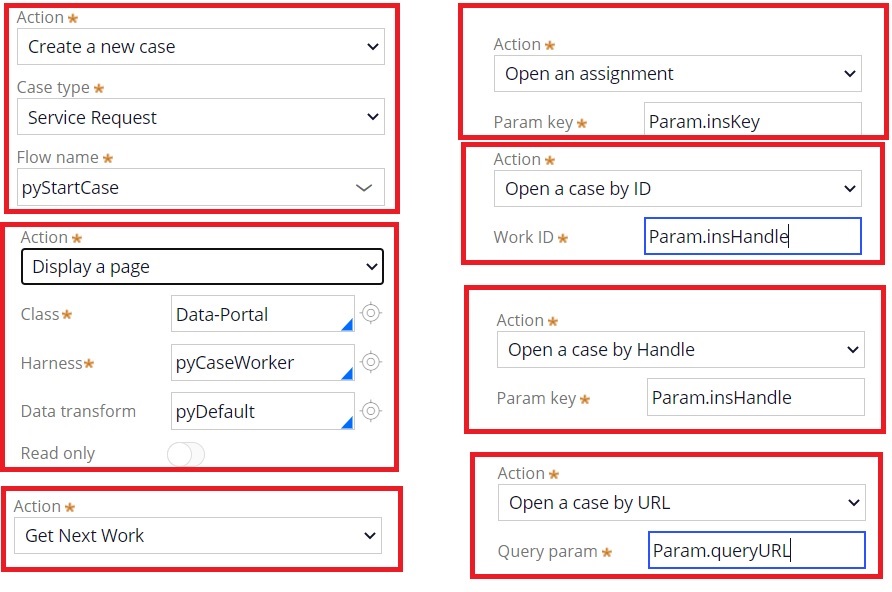
Task: Select the Param.insKey Param key field
Action: point(755,119)
